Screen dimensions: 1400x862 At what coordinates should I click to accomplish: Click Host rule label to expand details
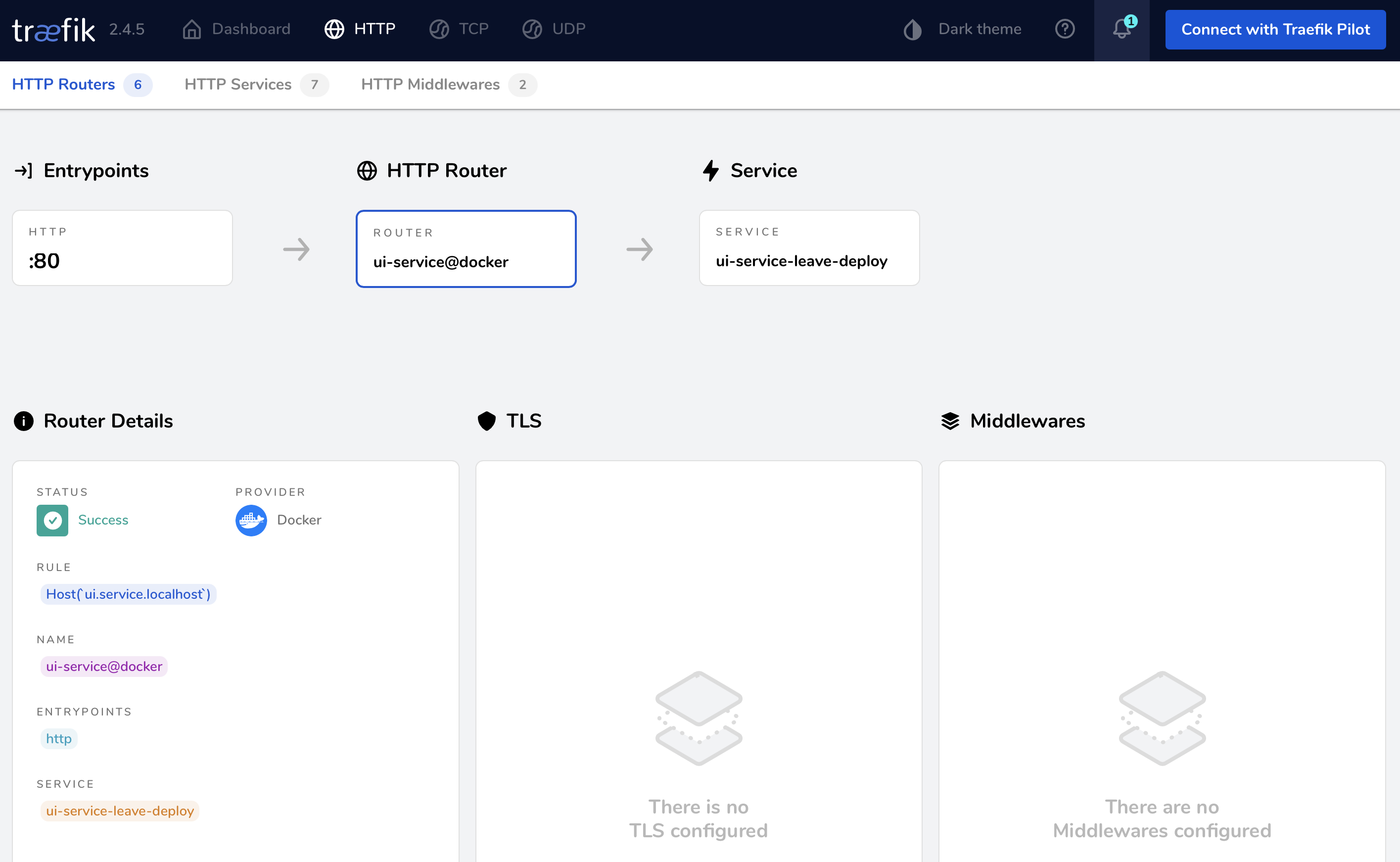128,594
